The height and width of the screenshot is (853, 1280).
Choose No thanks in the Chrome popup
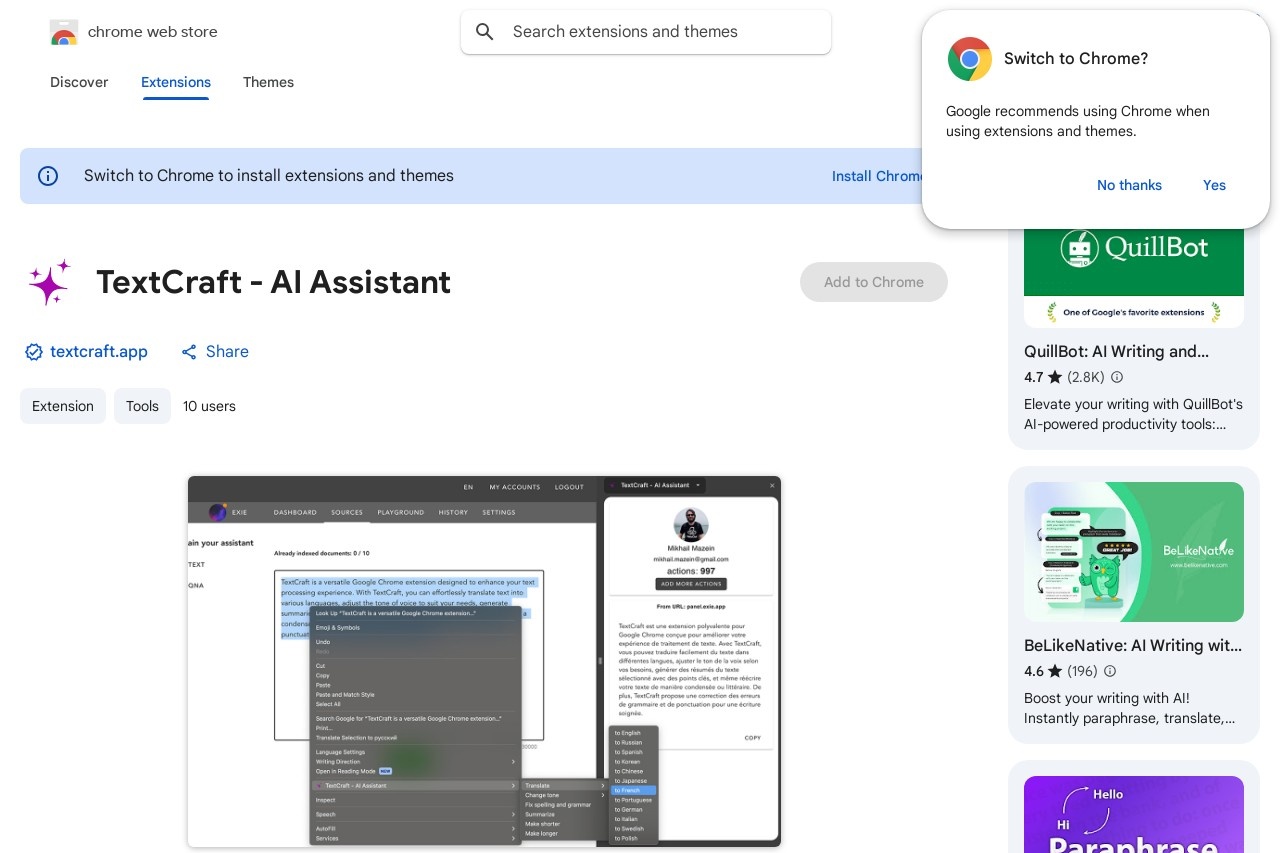point(1129,185)
